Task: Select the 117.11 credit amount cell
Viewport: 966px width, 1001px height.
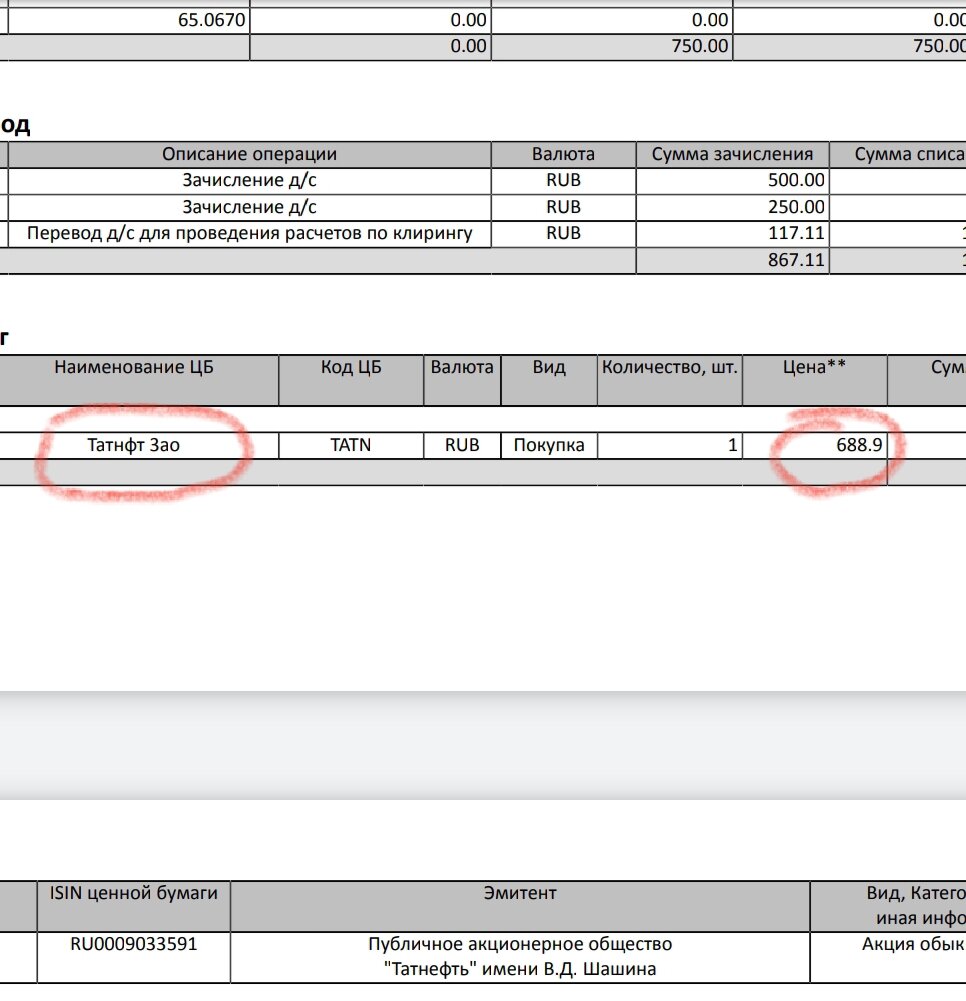Action: coord(732,234)
